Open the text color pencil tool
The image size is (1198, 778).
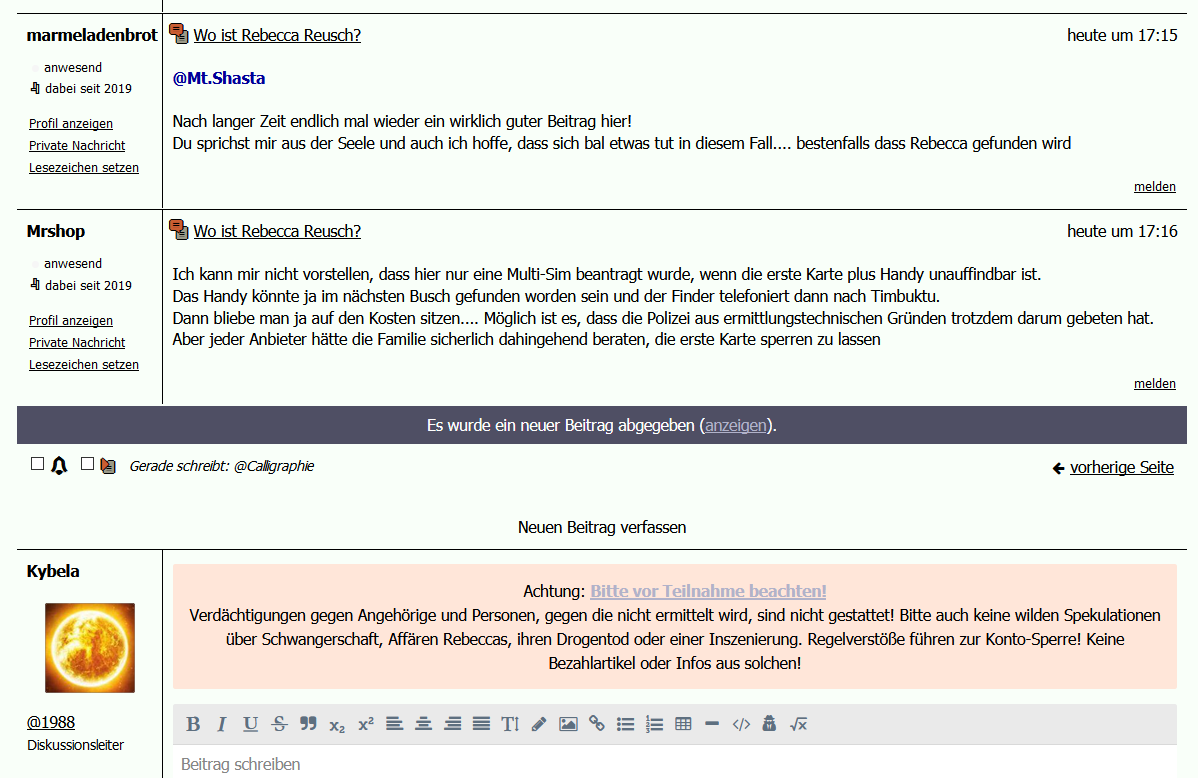pos(539,724)
